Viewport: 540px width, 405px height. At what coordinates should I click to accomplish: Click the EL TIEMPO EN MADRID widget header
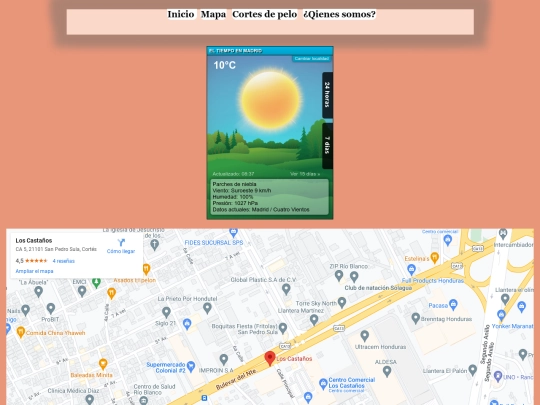click(270, 51)
